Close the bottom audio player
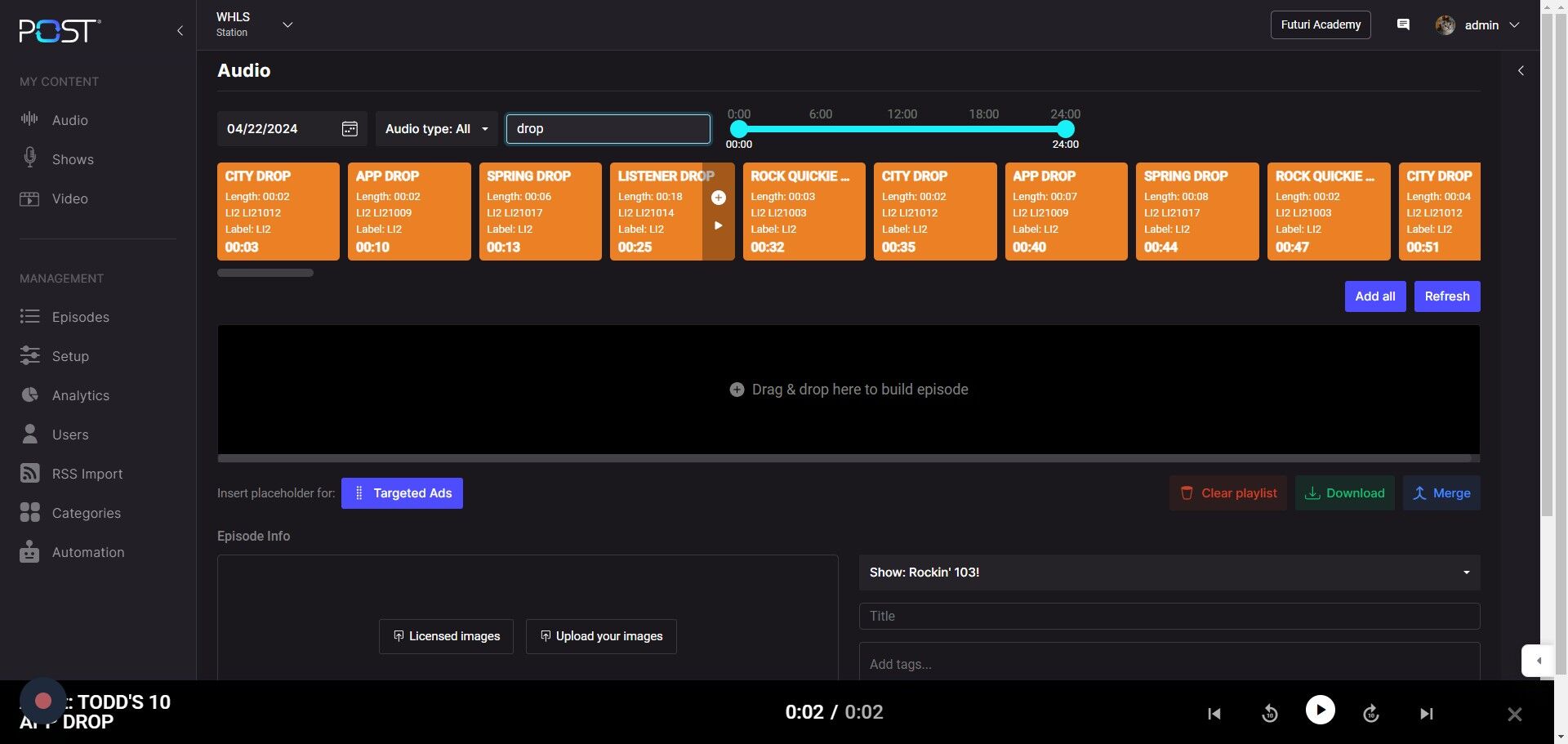The height and width of the screenshot is (744, 1568). [x=1514, y=715]
